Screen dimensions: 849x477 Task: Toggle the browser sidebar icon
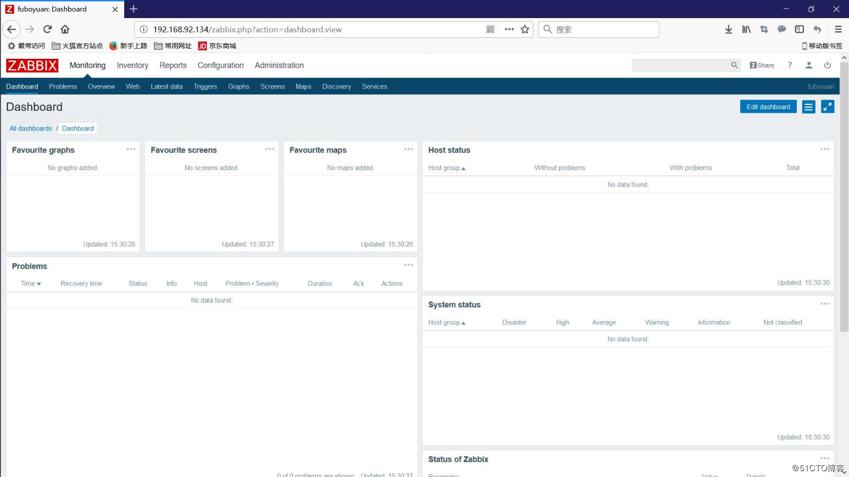click(x=799, y=29)
